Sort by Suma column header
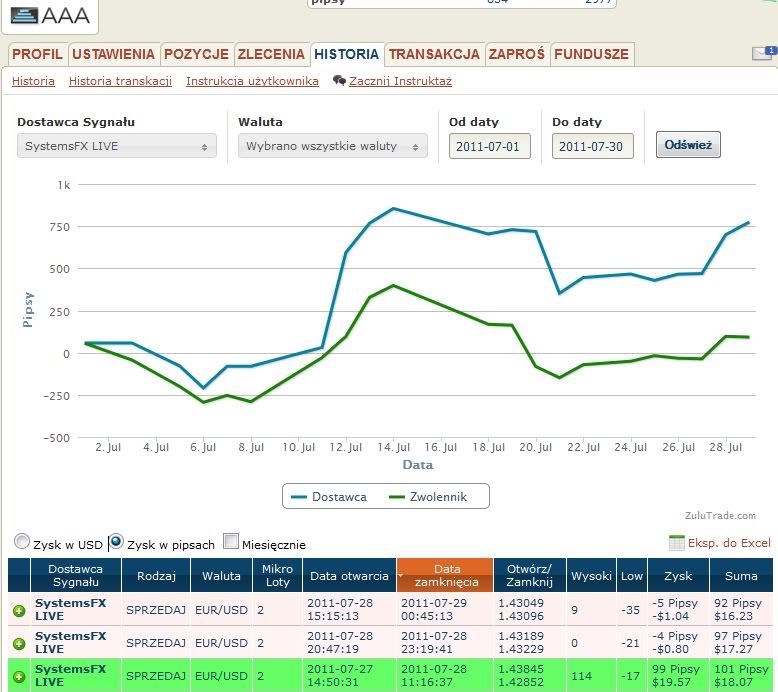The width and height of the screenshot is (778, 692). 741,575
